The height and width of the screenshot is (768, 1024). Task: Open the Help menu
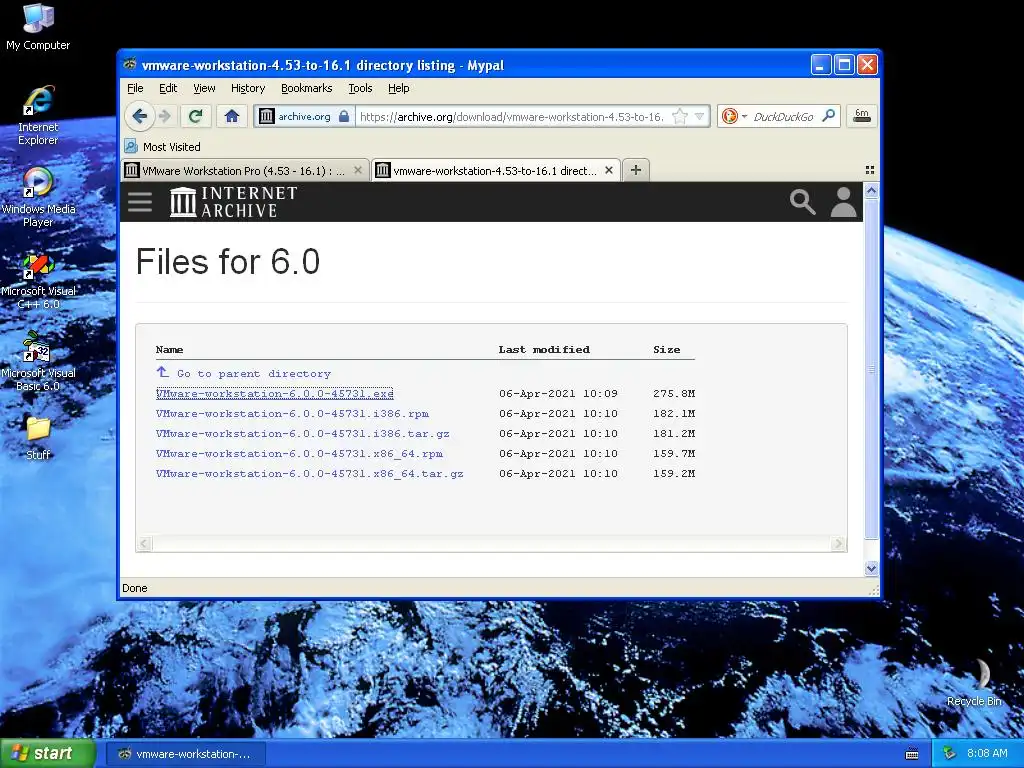(398, 88)
